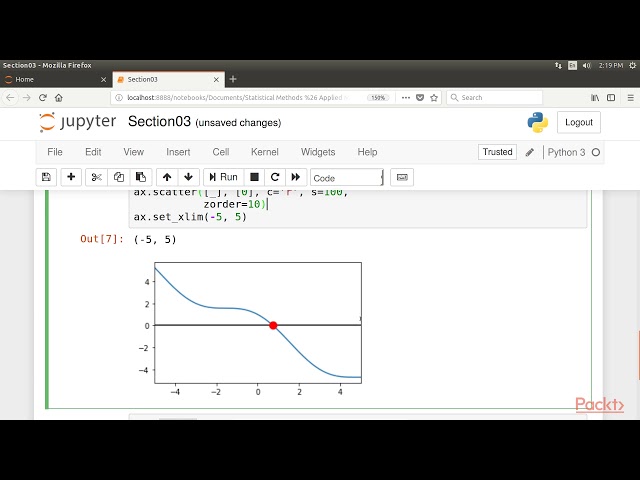Open the Firefox library icon

(x=595, y=98)
